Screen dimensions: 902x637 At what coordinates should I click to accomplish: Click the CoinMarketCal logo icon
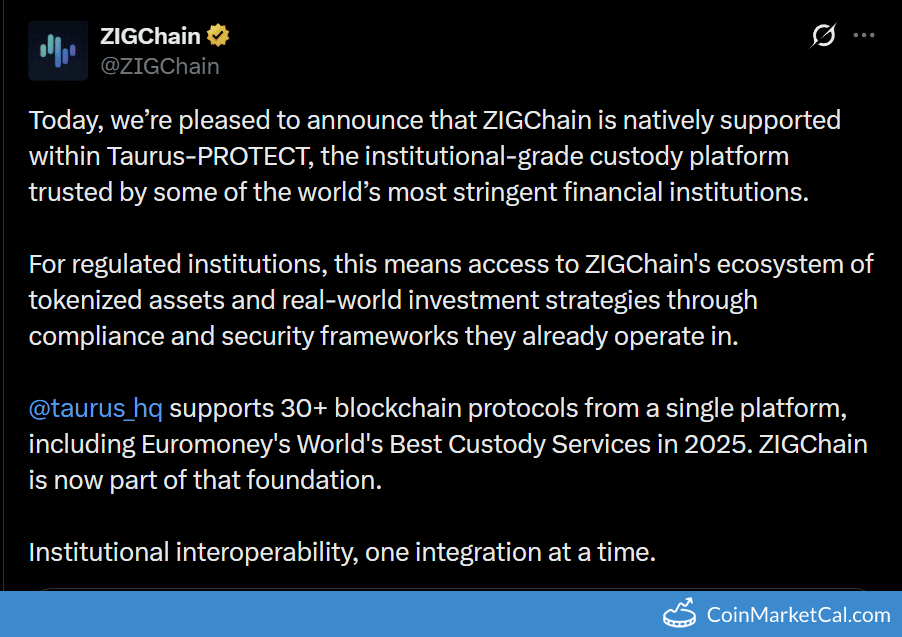678,613
